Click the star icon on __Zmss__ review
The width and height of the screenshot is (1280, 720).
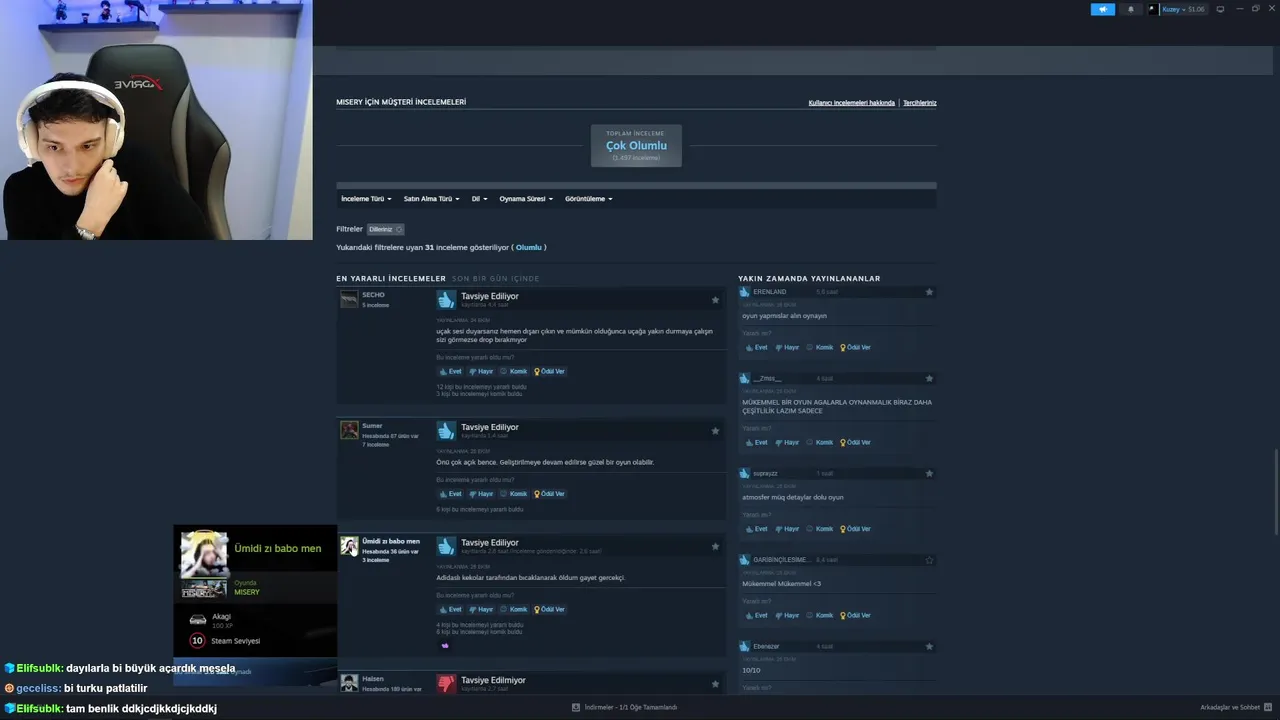(x=929, y=378)
